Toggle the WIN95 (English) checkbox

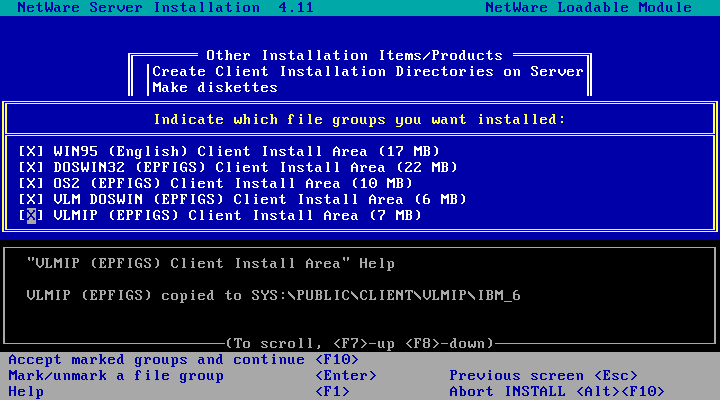tap(31, 151)
